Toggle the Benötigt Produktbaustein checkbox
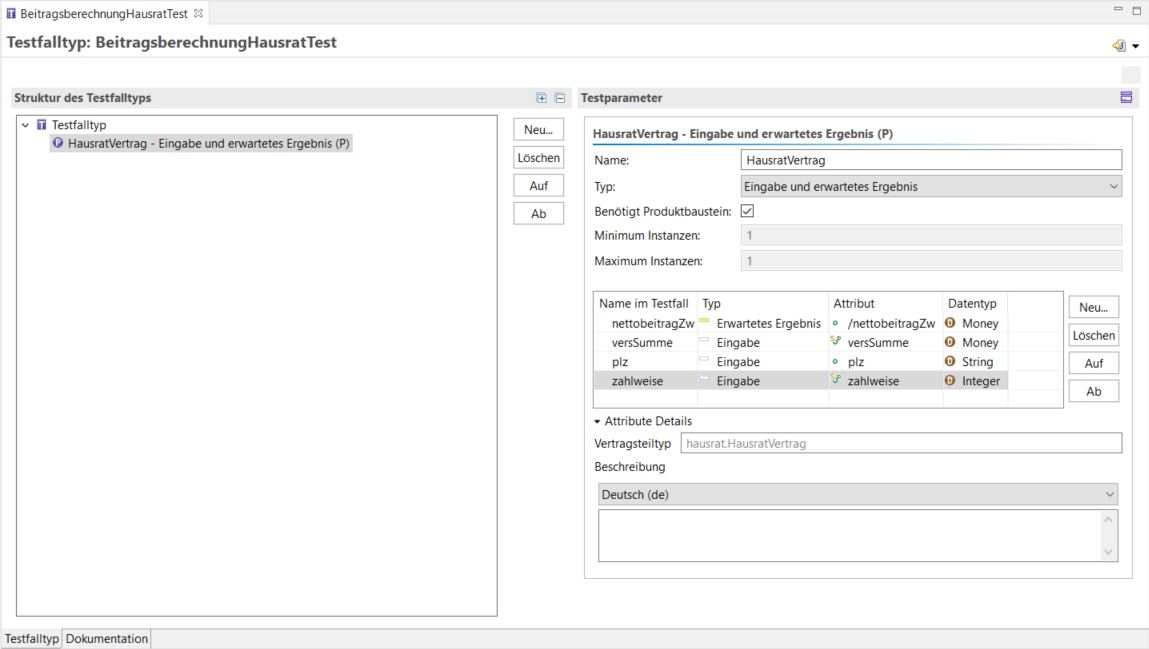 [747, 211]
